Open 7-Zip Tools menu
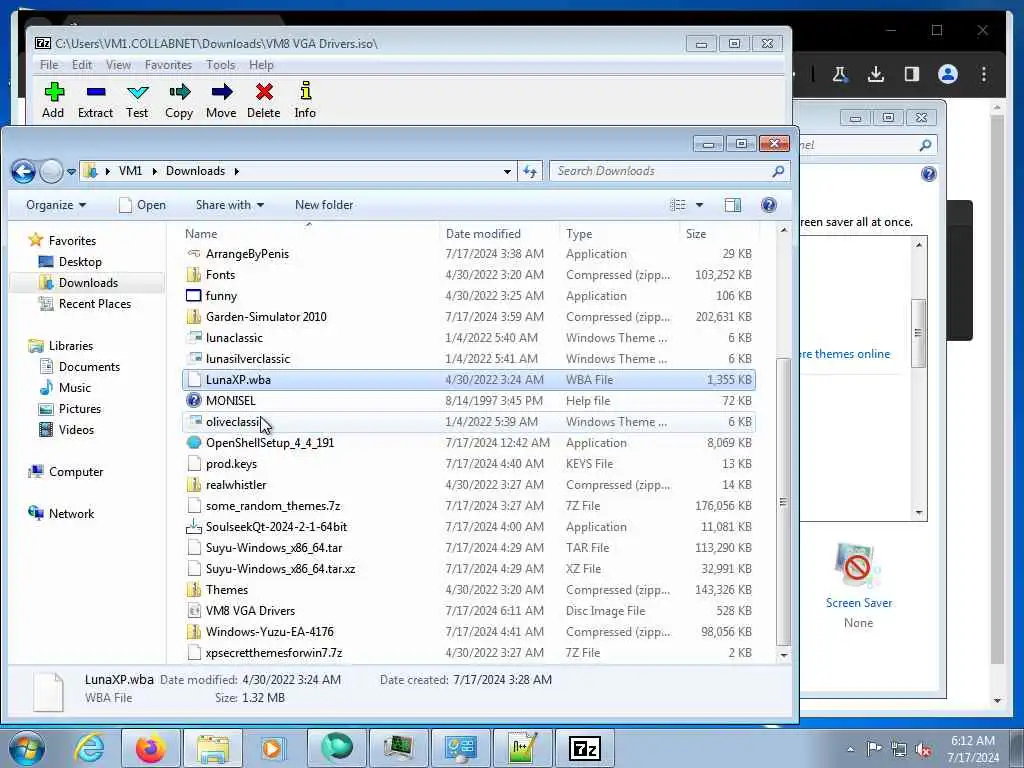This screenshot has height=768, width=1024. tap(221, 65)
